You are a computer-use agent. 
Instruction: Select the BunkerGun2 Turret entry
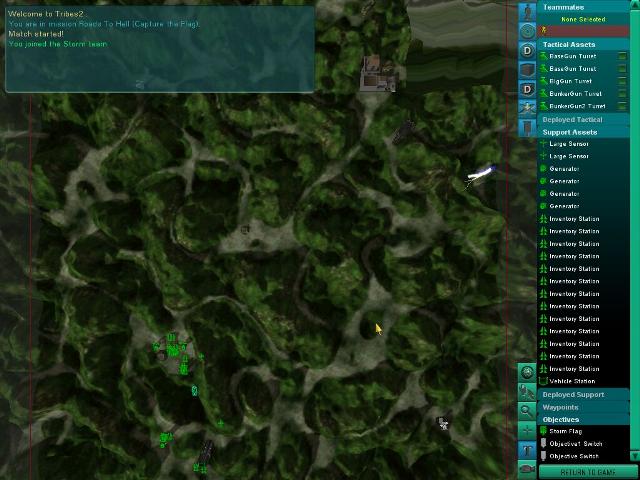click(x=583, y=106)
